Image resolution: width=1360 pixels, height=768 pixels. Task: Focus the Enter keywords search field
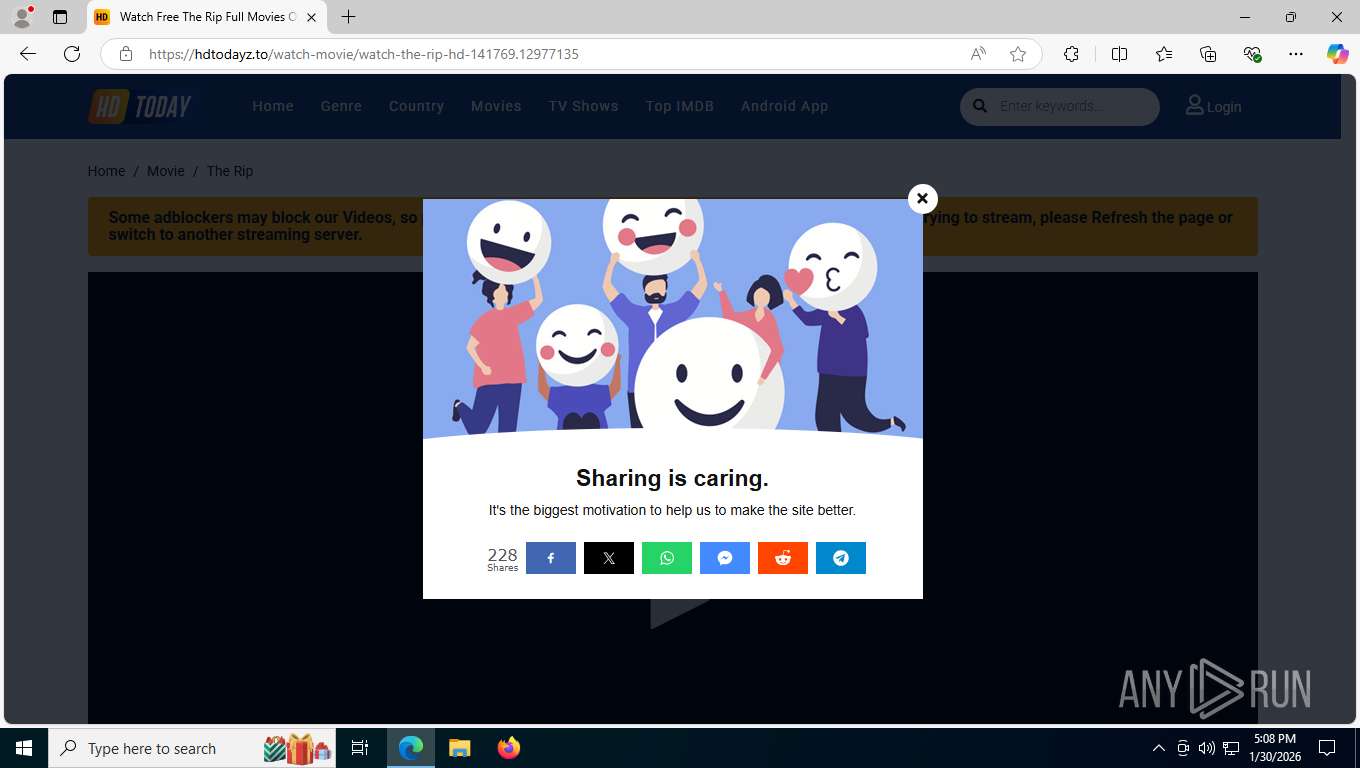click(1073, 106)
